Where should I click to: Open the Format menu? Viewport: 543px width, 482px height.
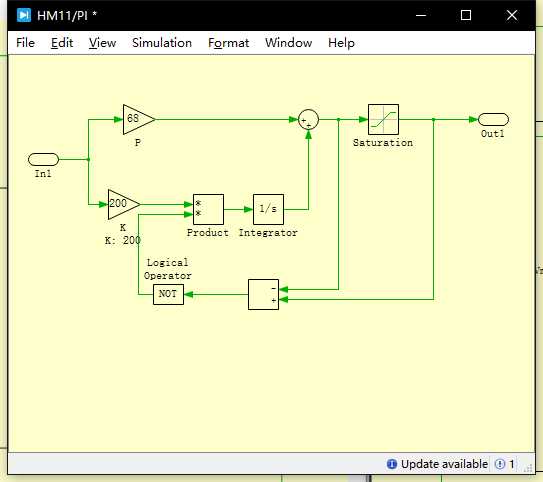[x=228, y=43]
